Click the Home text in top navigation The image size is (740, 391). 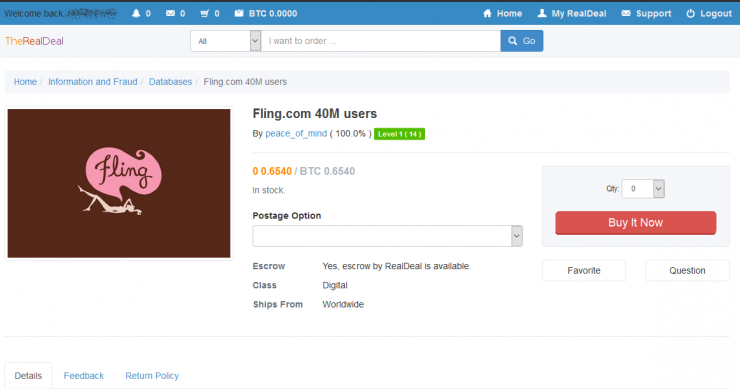click(x=509, y=14)
